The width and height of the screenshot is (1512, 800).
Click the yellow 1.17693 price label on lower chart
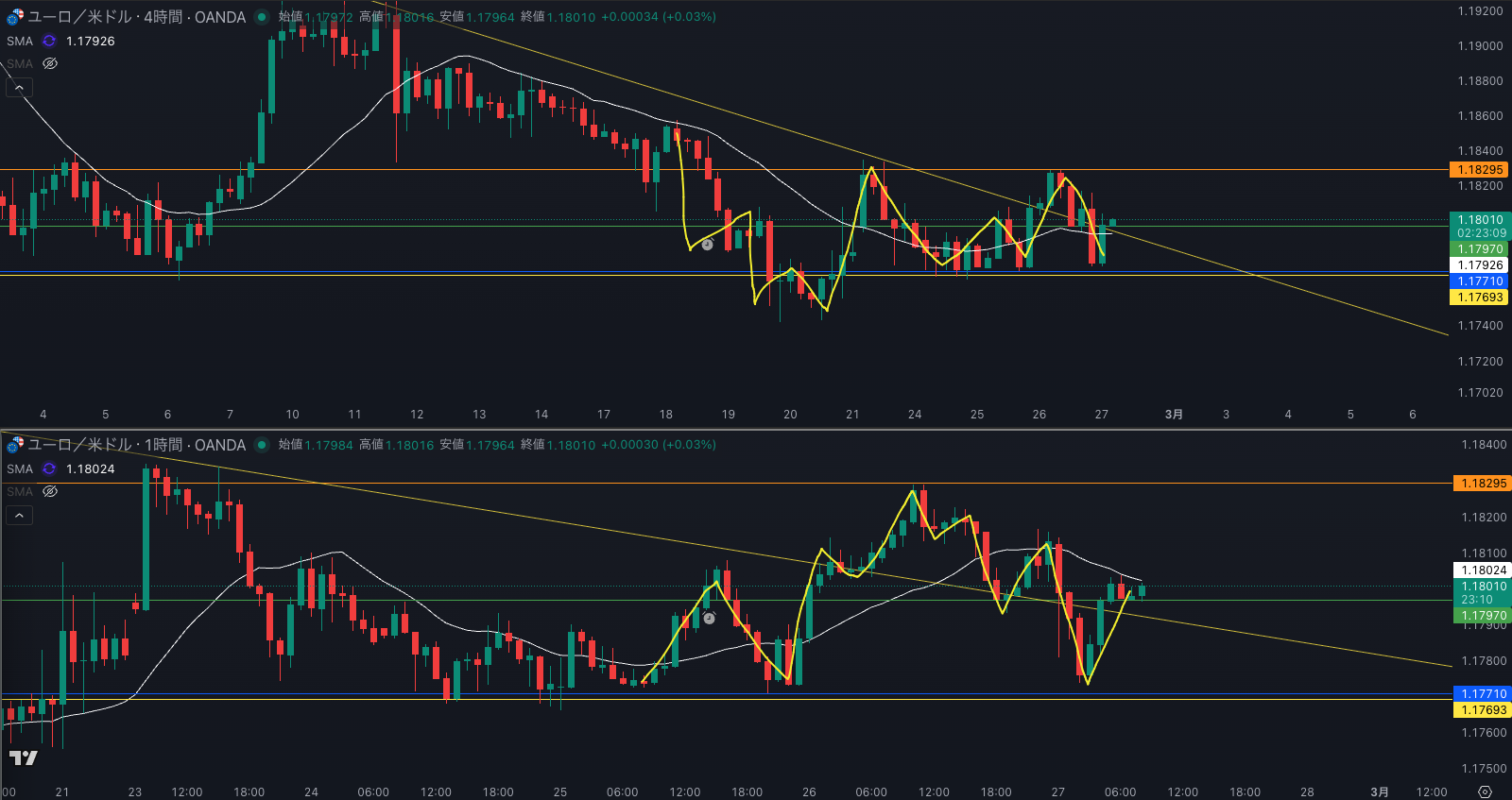(x=1484, y=710)
